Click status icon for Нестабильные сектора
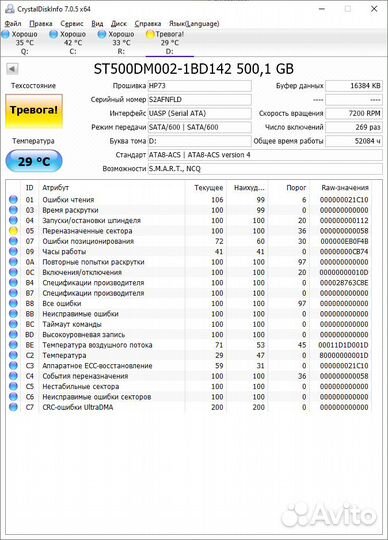Screen dimensions: 388x540 pyautogui.click(x=13, y=386)
